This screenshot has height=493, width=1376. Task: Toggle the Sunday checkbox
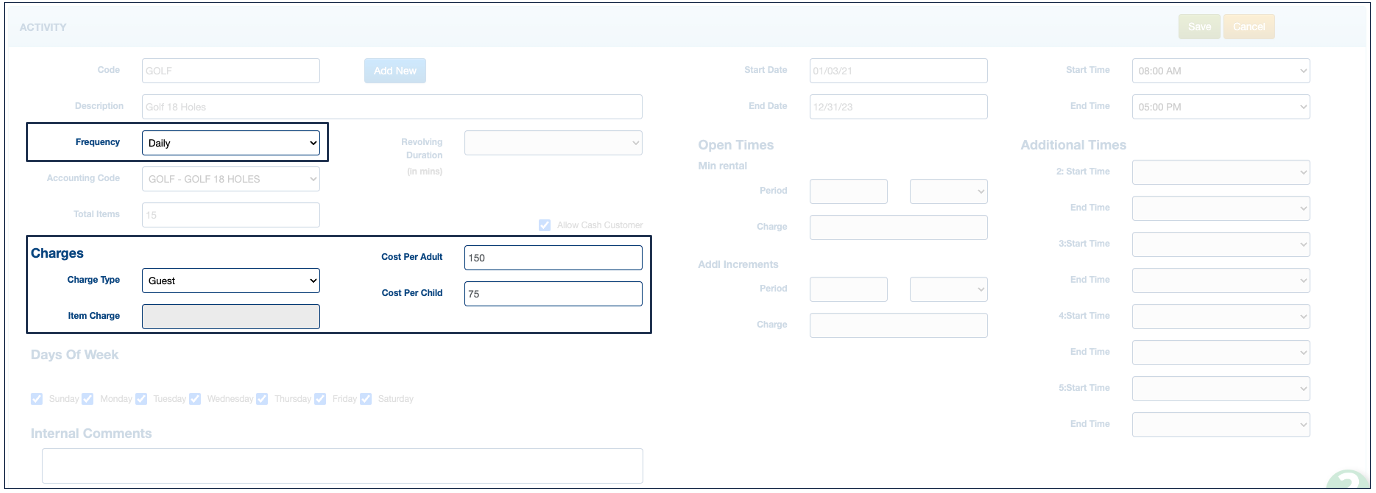38,399
